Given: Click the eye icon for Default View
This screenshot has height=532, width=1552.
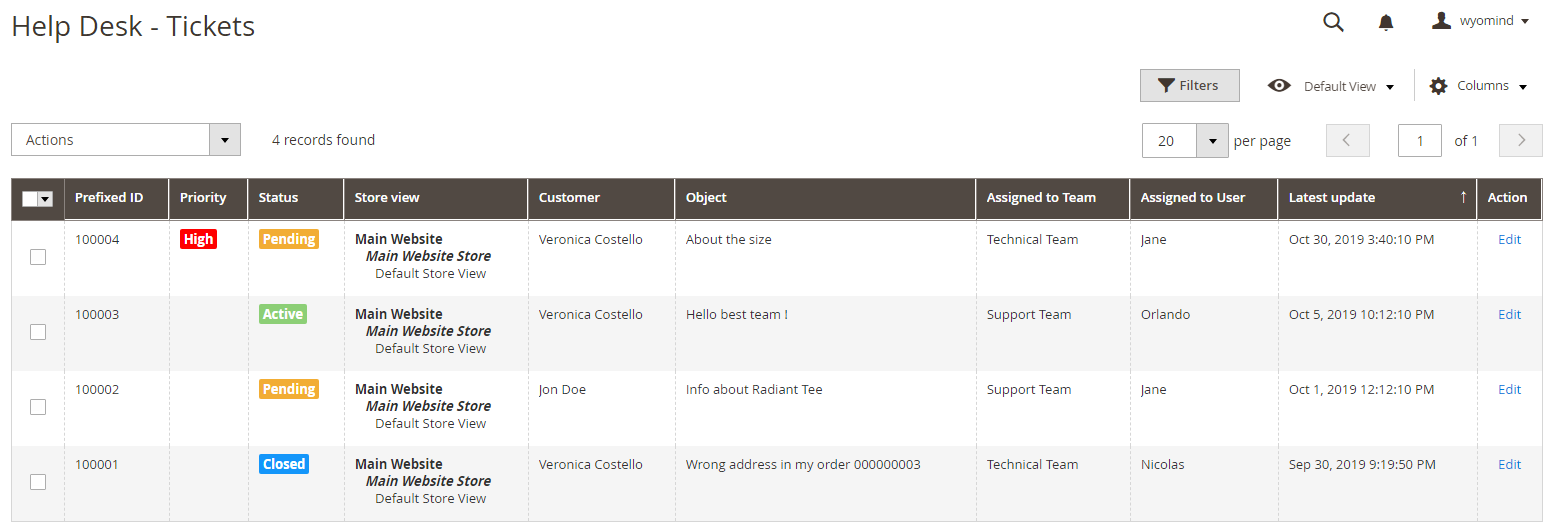Looking at the screenshot, I should [x=1279, y=86].
